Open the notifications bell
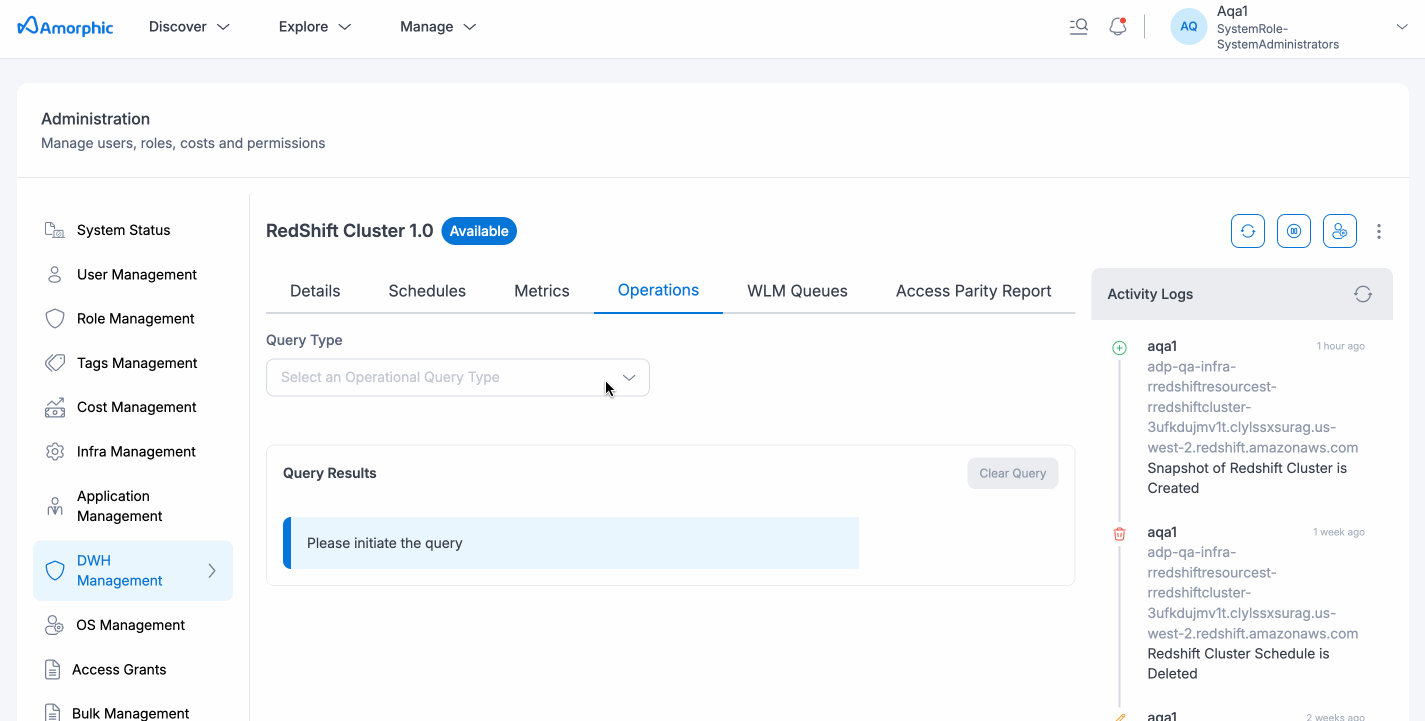Image resolution: width=1425 pixels, height=721 pixels. click(1118, 27)
